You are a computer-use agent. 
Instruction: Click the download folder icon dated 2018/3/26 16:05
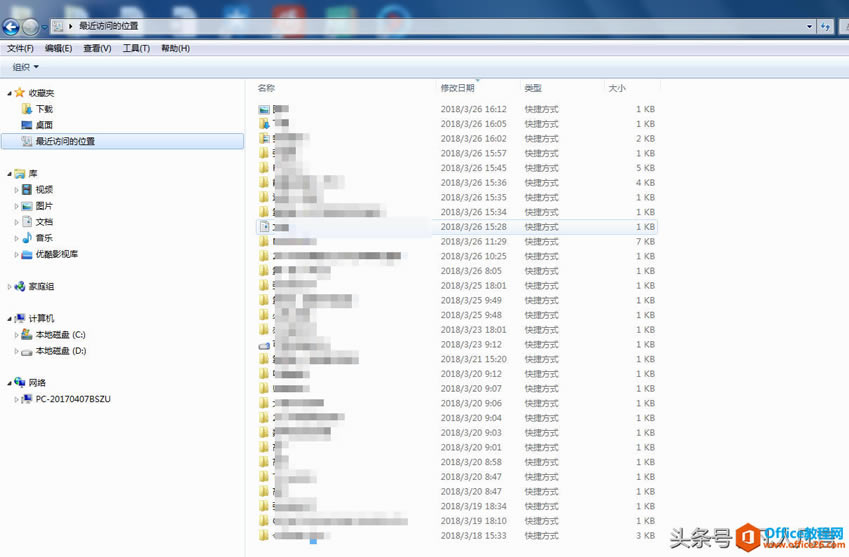264,123
